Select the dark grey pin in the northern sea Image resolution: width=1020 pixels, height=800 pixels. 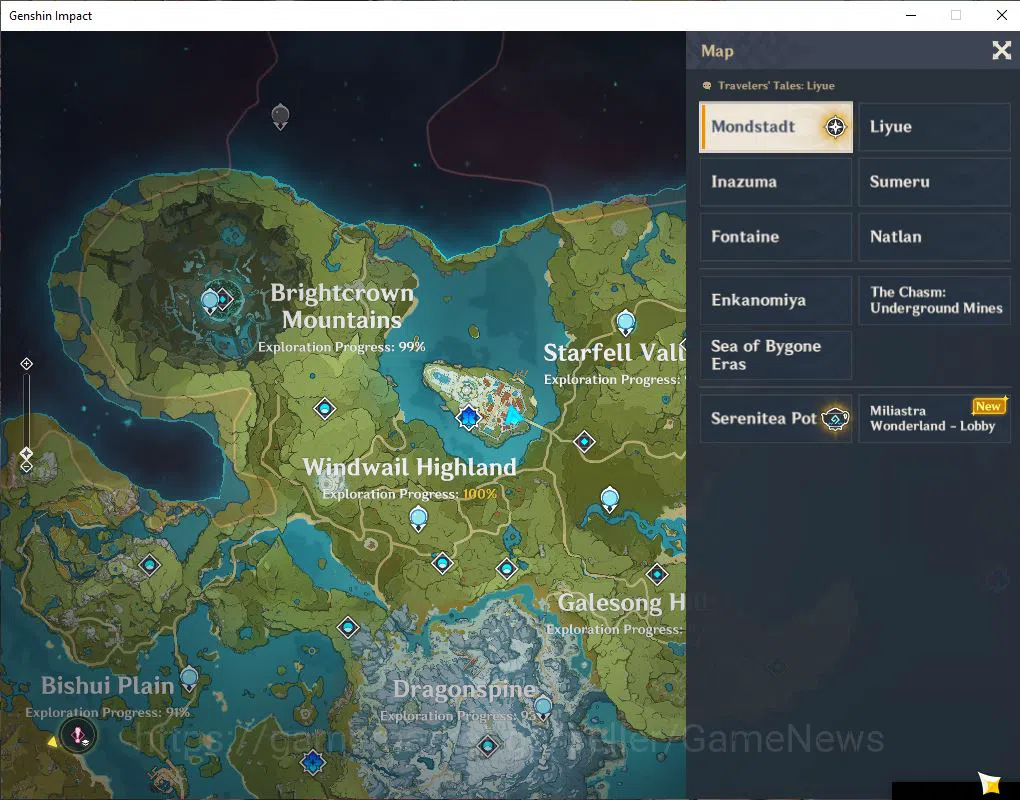tap(280, 116)
